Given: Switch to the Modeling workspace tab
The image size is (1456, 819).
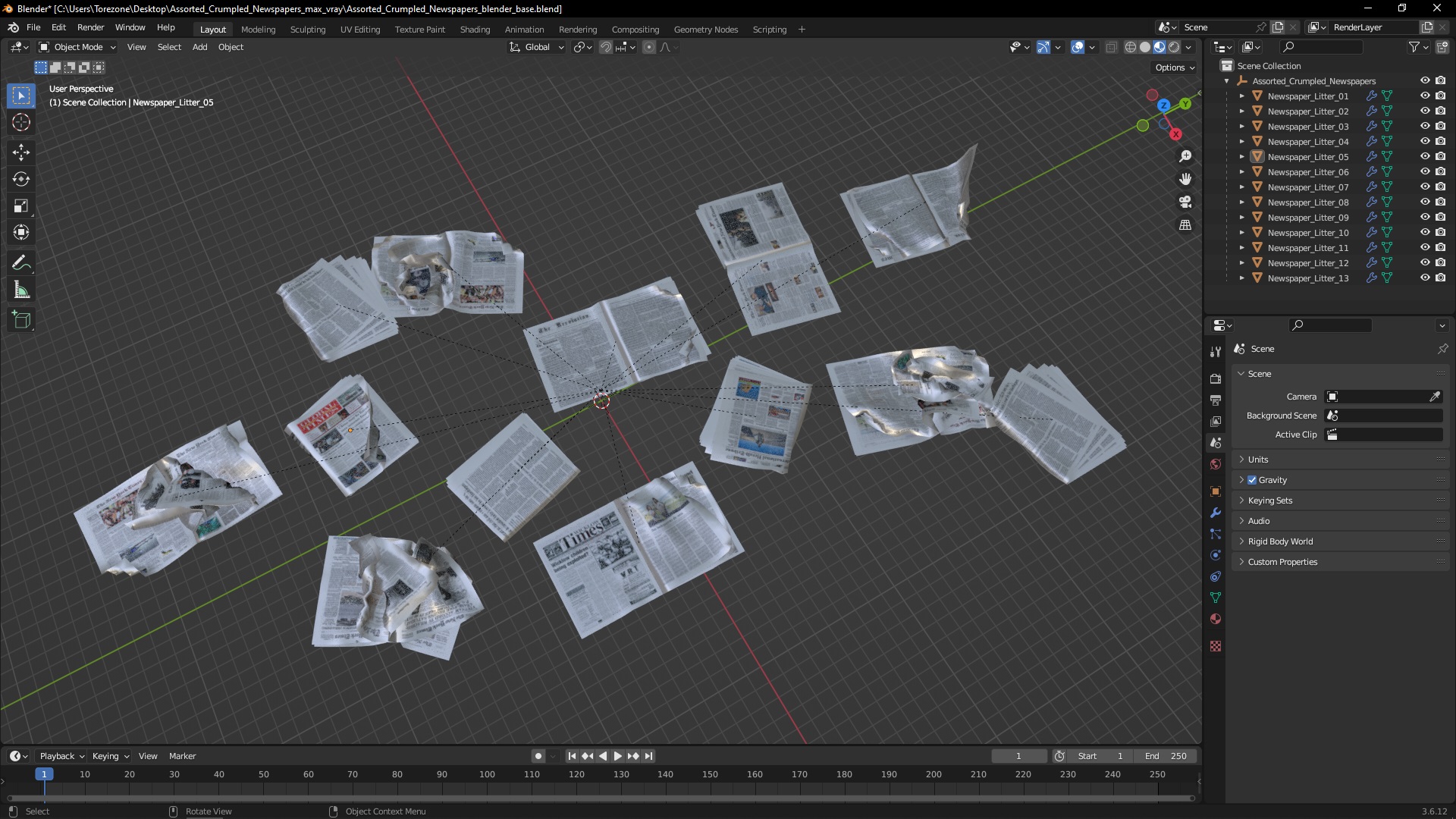Looking at the screenshot, I should point(258,30).
